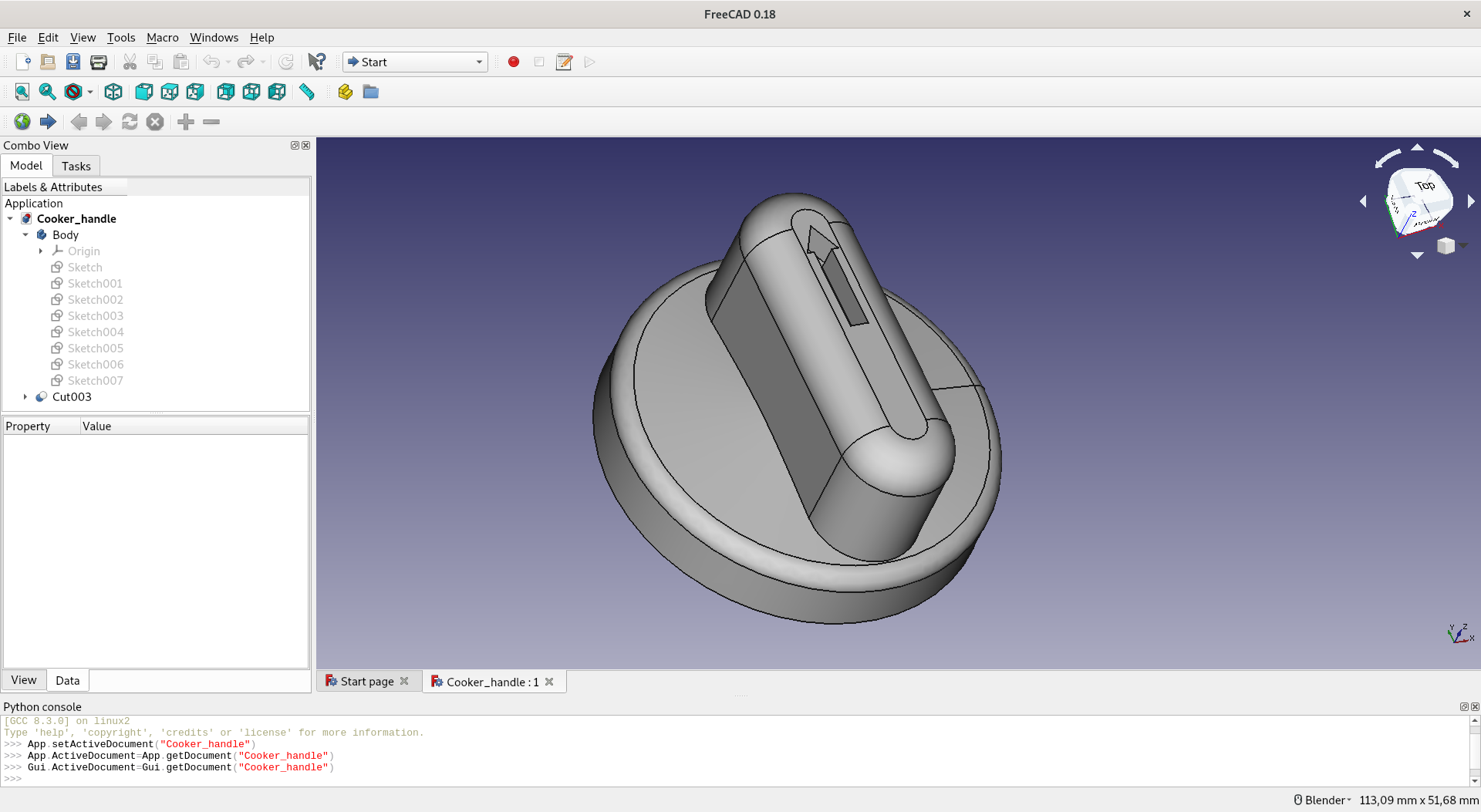The height and width of the screenshot is (812, 1481).
Task: Open the navigation style Blender dropdown
Action: pos(1323,800)
